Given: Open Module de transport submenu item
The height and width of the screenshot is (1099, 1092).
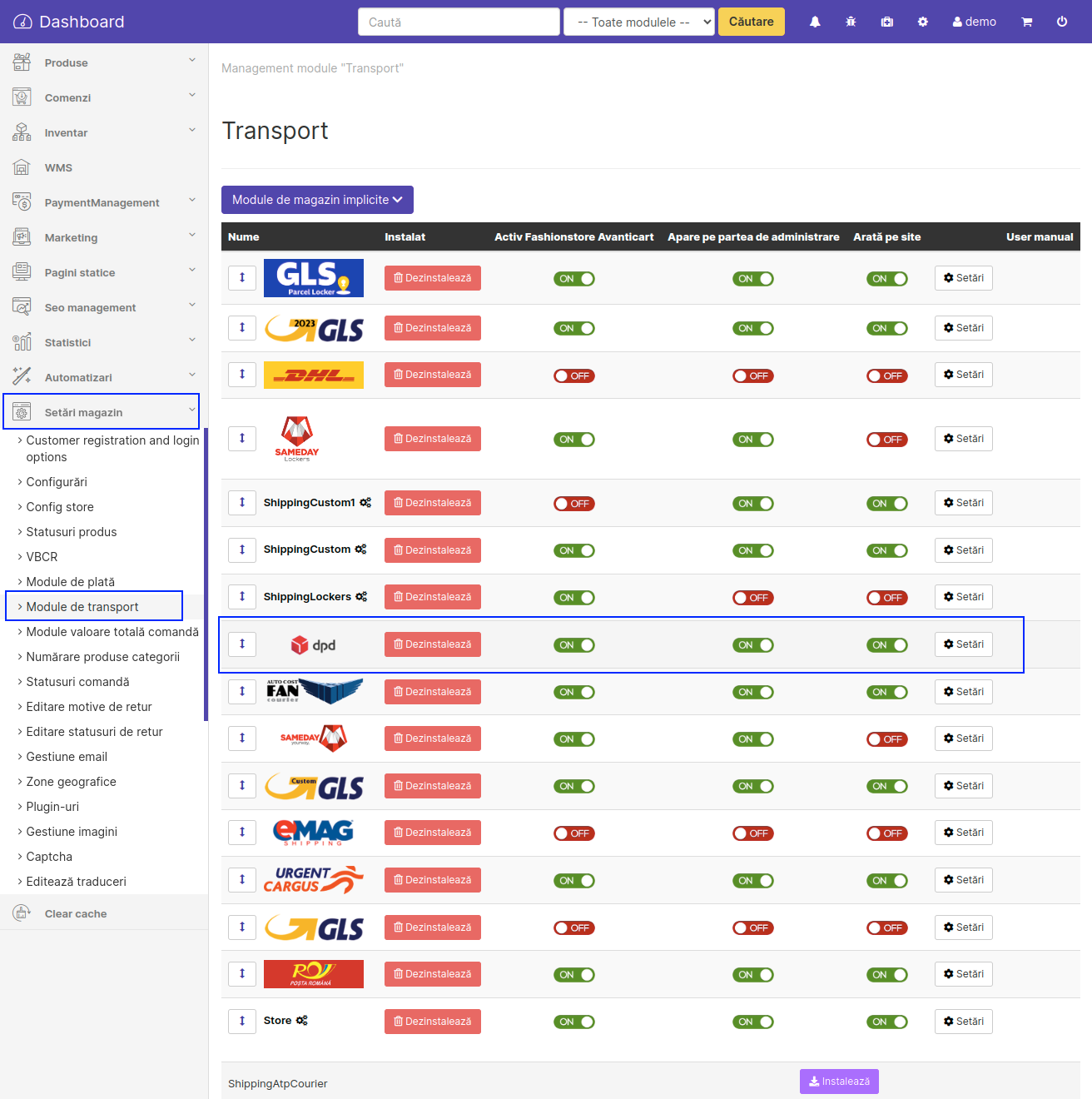Looking at the screenshot, I should (x=82, y=607).
